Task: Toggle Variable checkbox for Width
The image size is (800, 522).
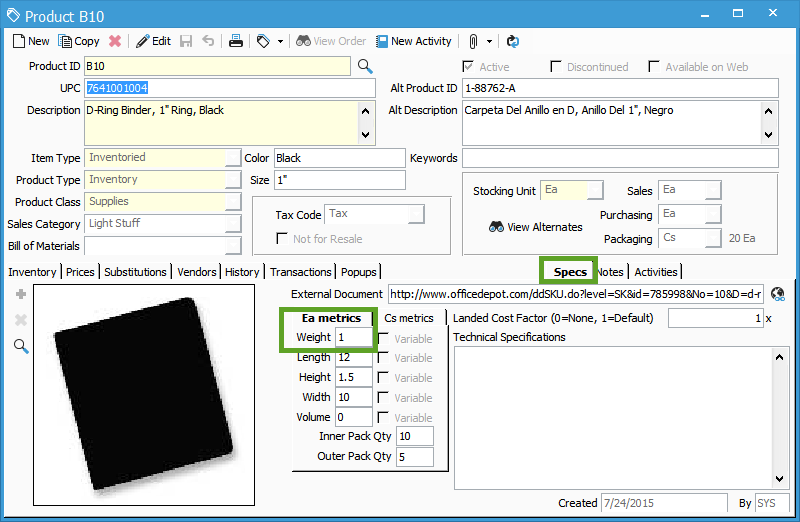Action: pos(383,397)
